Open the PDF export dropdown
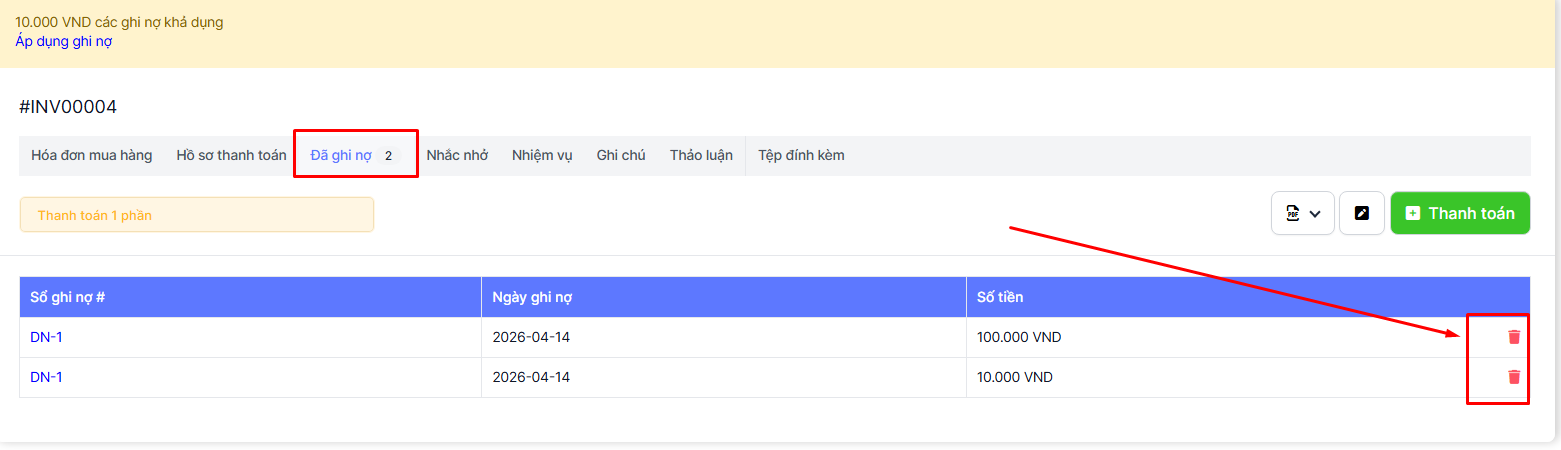The width and height of the screenshot is (1561, 450). pyautogui.click(x=1302, y=213)
